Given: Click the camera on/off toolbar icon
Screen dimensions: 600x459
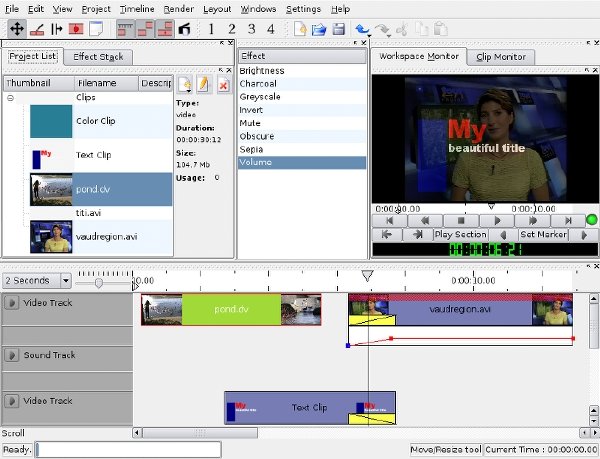Looking at the screenshot, I should [184, 29].
